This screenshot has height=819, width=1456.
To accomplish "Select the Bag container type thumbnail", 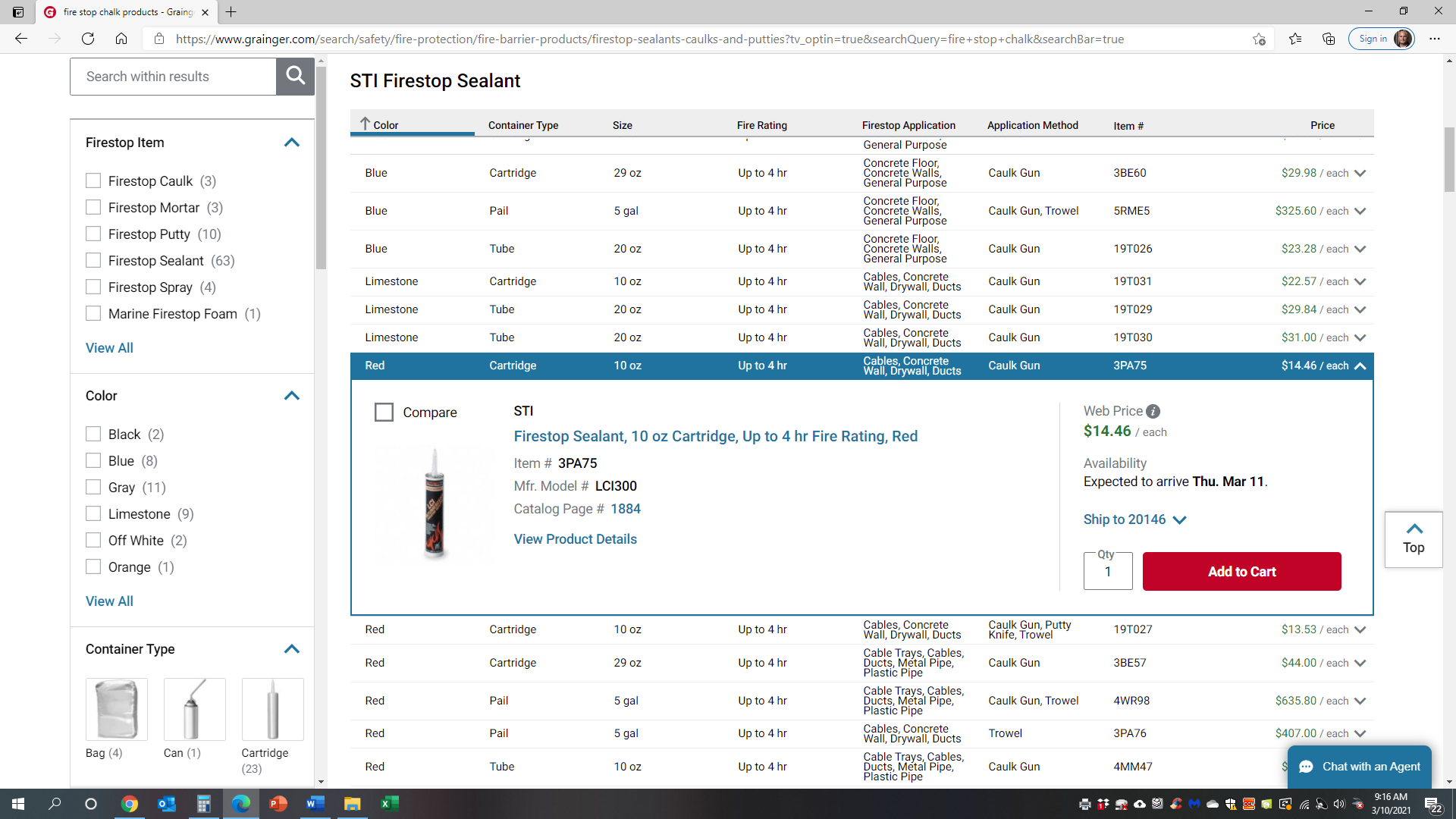I will pyautogui.click(x=116, y=709).
